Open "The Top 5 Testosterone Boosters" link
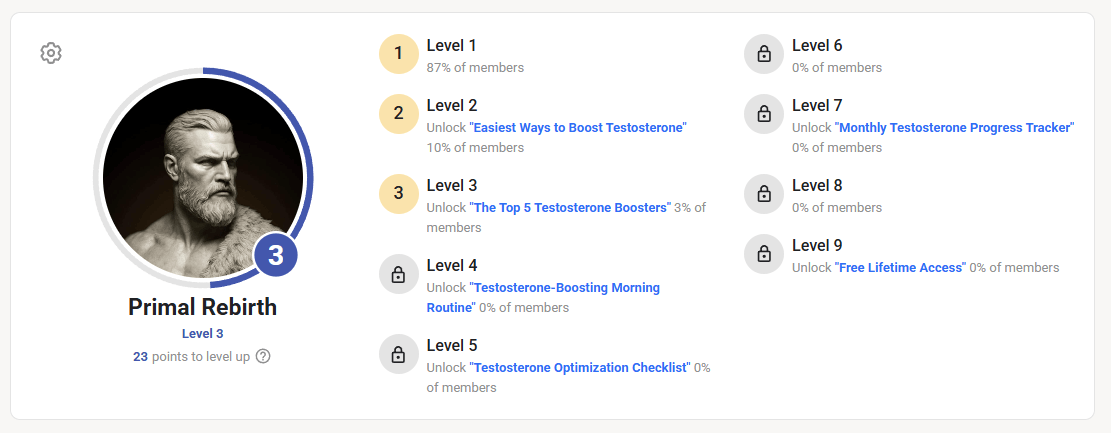The width and height of the screenshot is (1111, 433). [x=570, y=208]
